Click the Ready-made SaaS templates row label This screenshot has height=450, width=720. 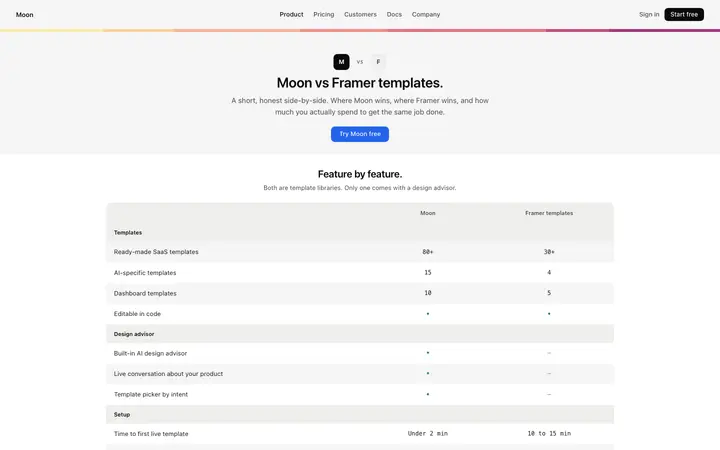[x=156, y=252]
